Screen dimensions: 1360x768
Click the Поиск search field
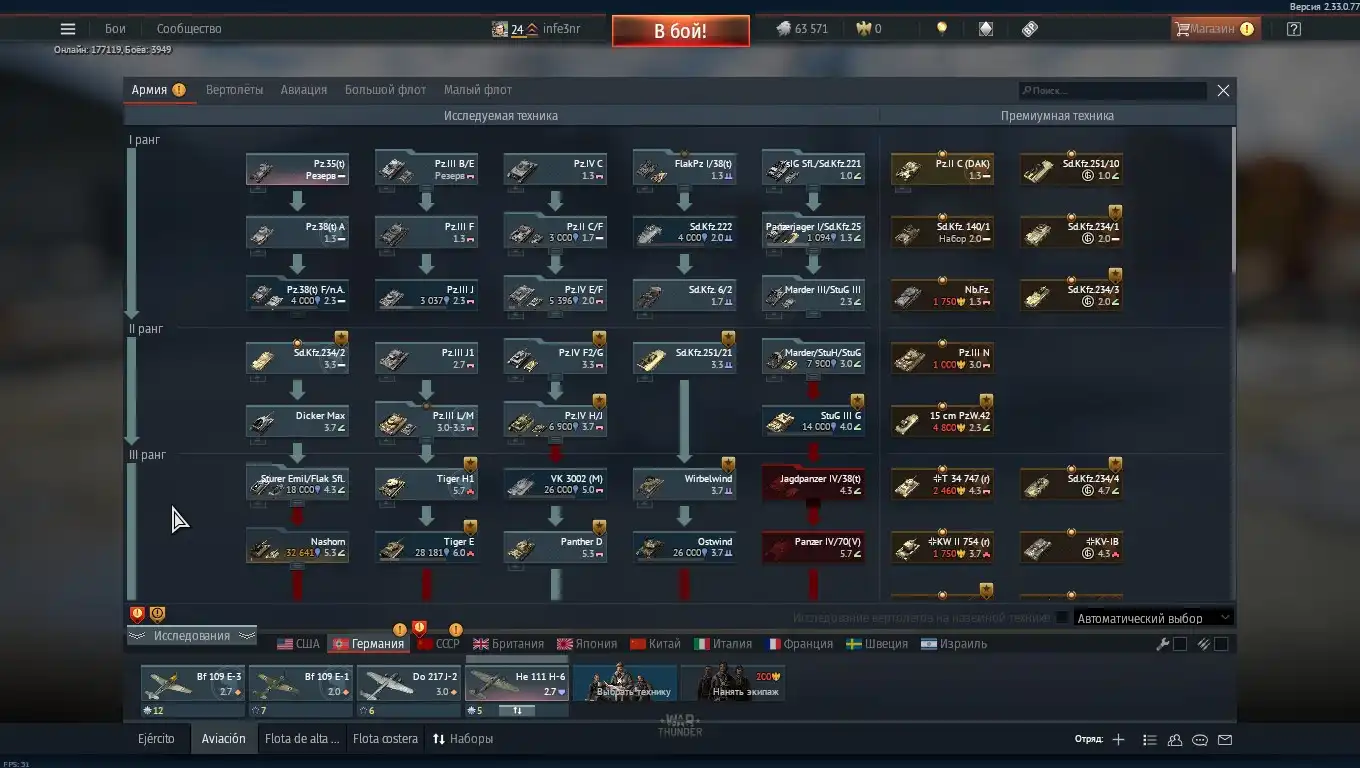[x=1113, y=90]
